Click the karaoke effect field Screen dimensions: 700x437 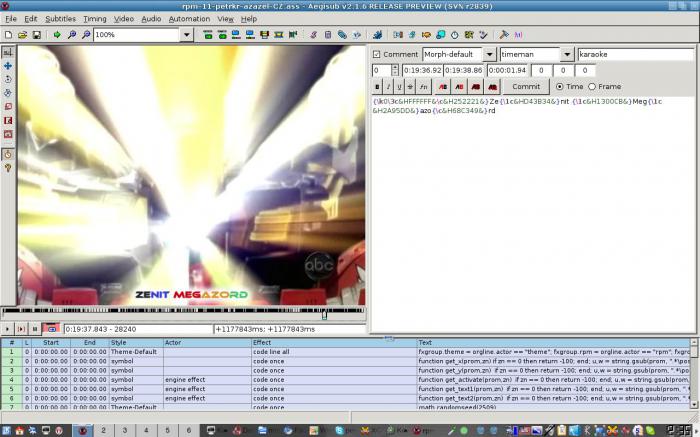pyautogui.click(x=636, y=54)
